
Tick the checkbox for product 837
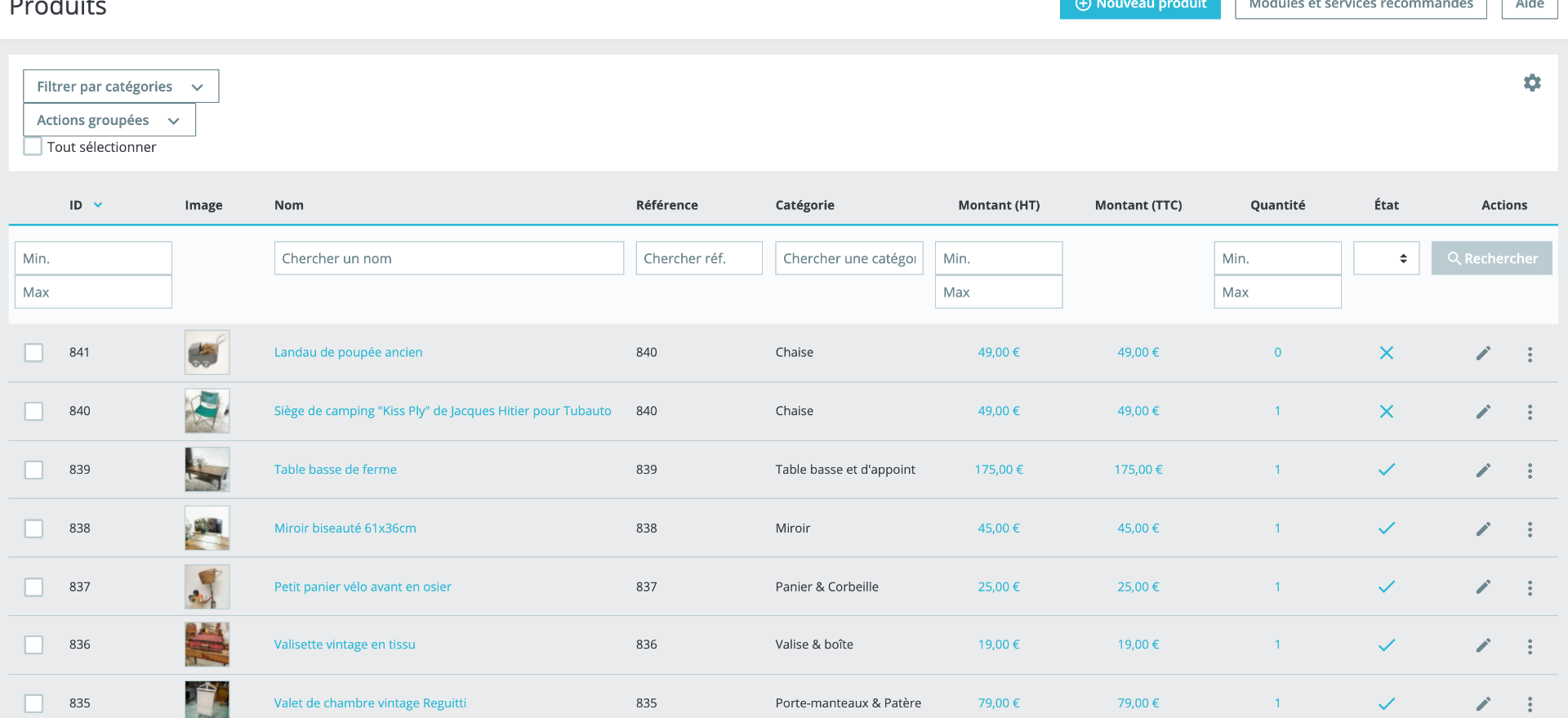pyautogui.click(x=33, y=587)
